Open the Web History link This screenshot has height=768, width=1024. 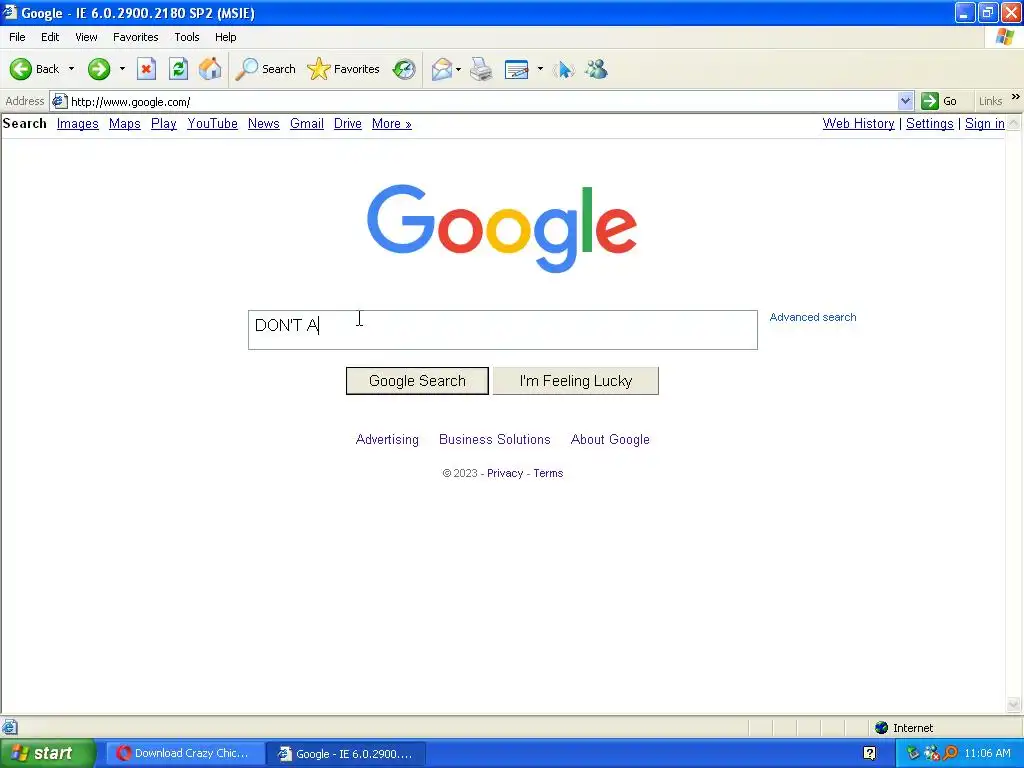click(858, 123)
